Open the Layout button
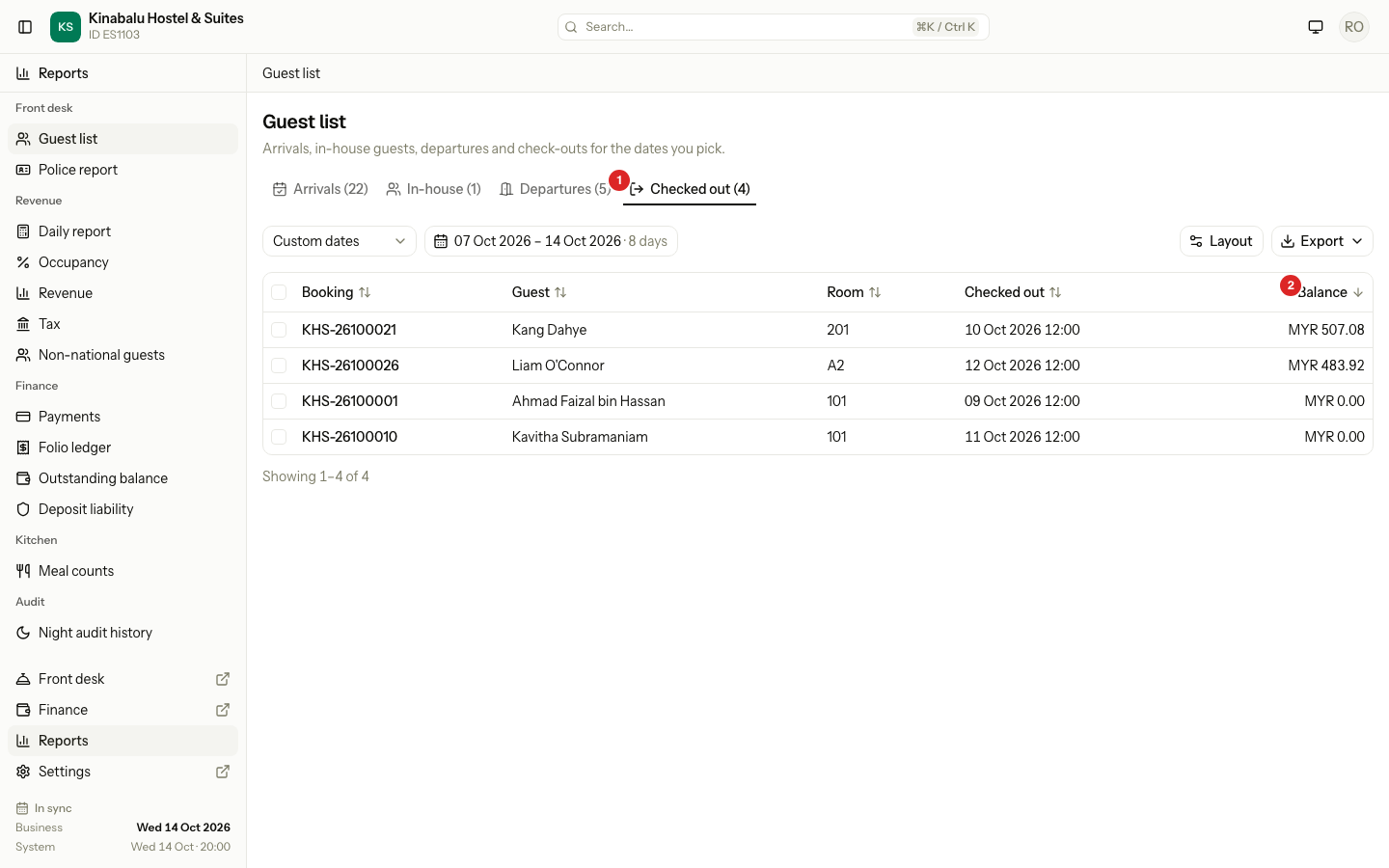 click(1221, 241)
